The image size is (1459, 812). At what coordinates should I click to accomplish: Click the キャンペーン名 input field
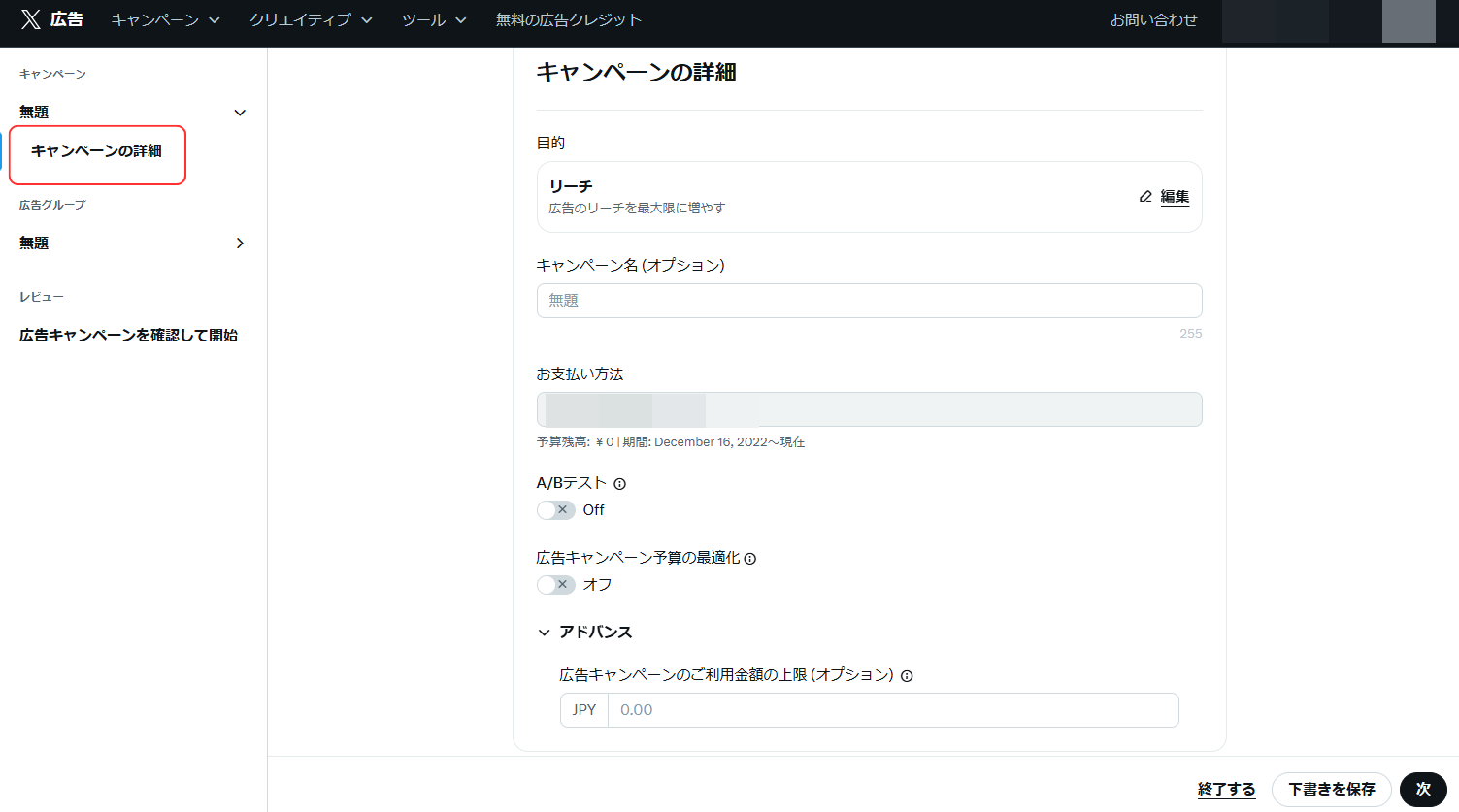point(869,300)
